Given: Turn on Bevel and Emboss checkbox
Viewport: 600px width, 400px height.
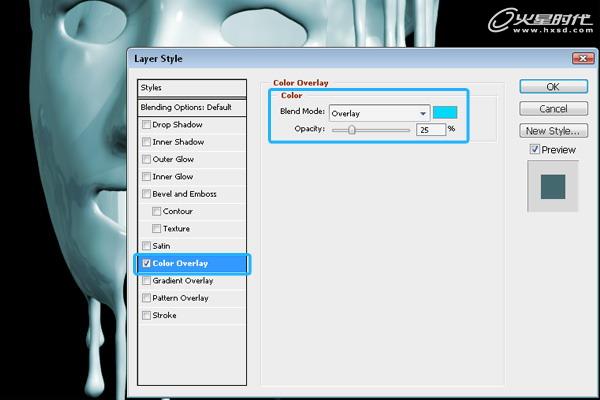Looking at the screenshot, I should [146, 194].
